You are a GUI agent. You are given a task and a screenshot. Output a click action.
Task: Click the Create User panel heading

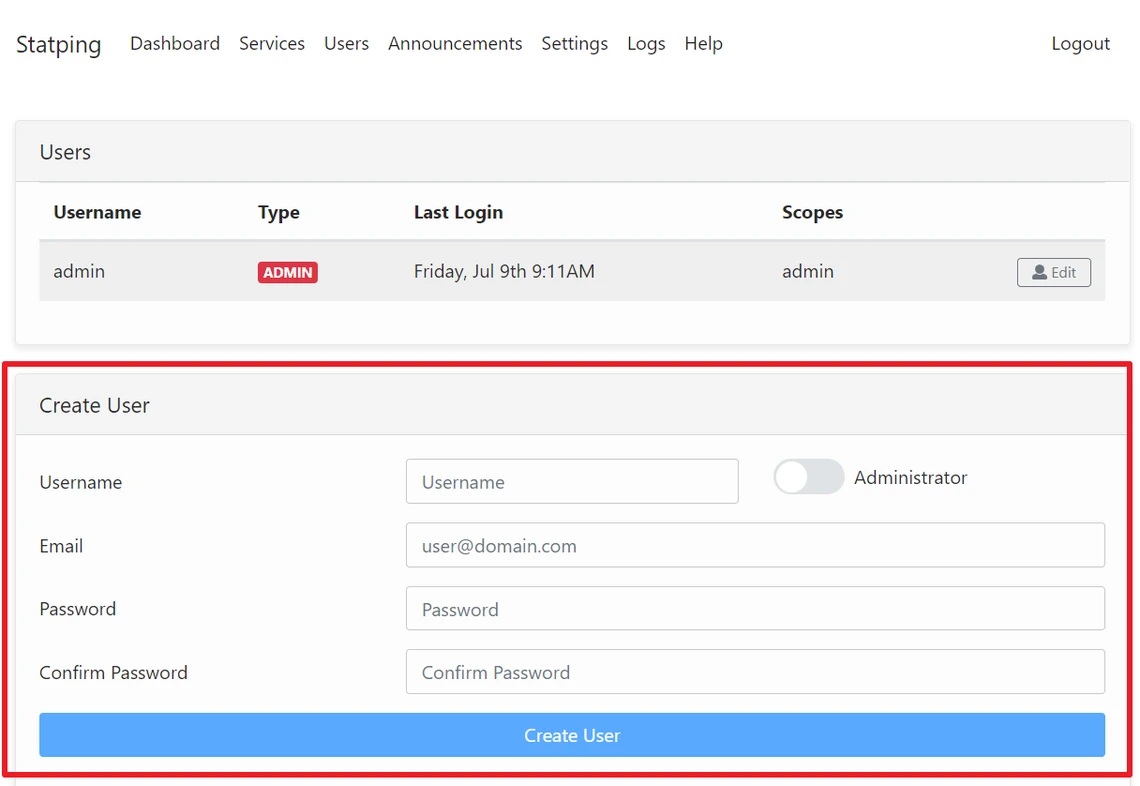tap(95, 405)
